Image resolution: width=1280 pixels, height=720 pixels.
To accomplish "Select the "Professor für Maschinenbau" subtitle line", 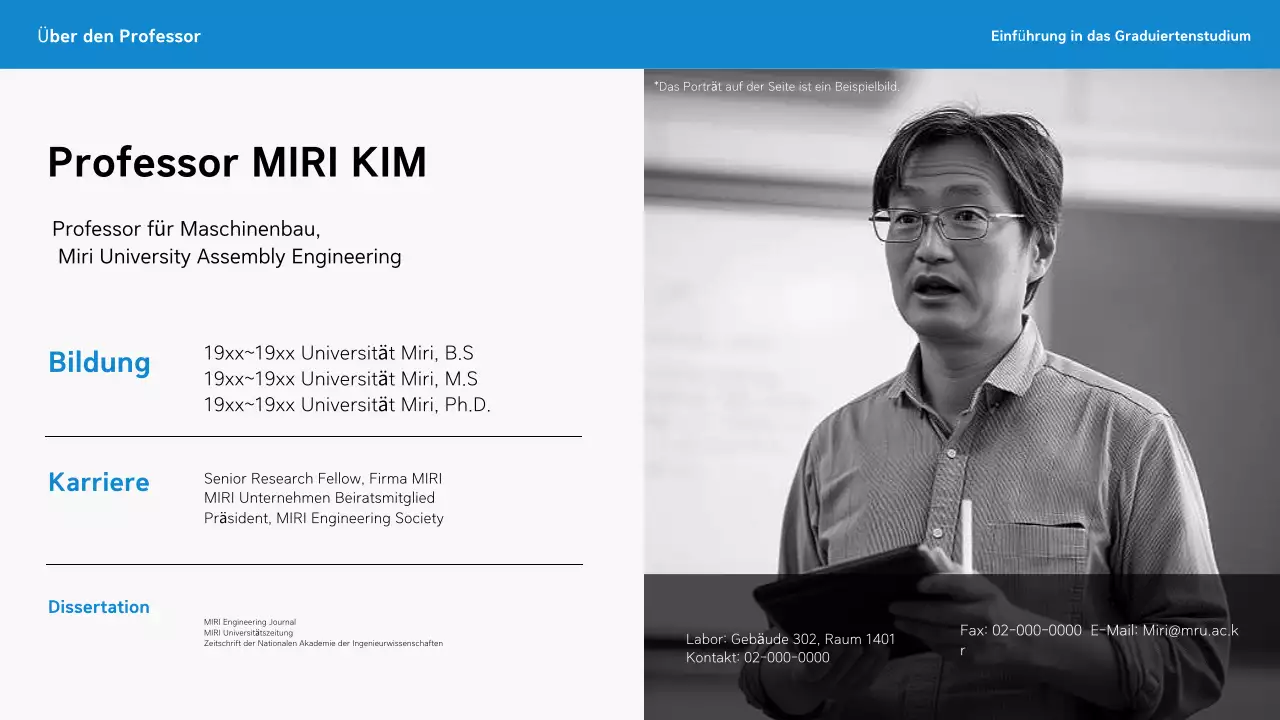I will 186,229.
